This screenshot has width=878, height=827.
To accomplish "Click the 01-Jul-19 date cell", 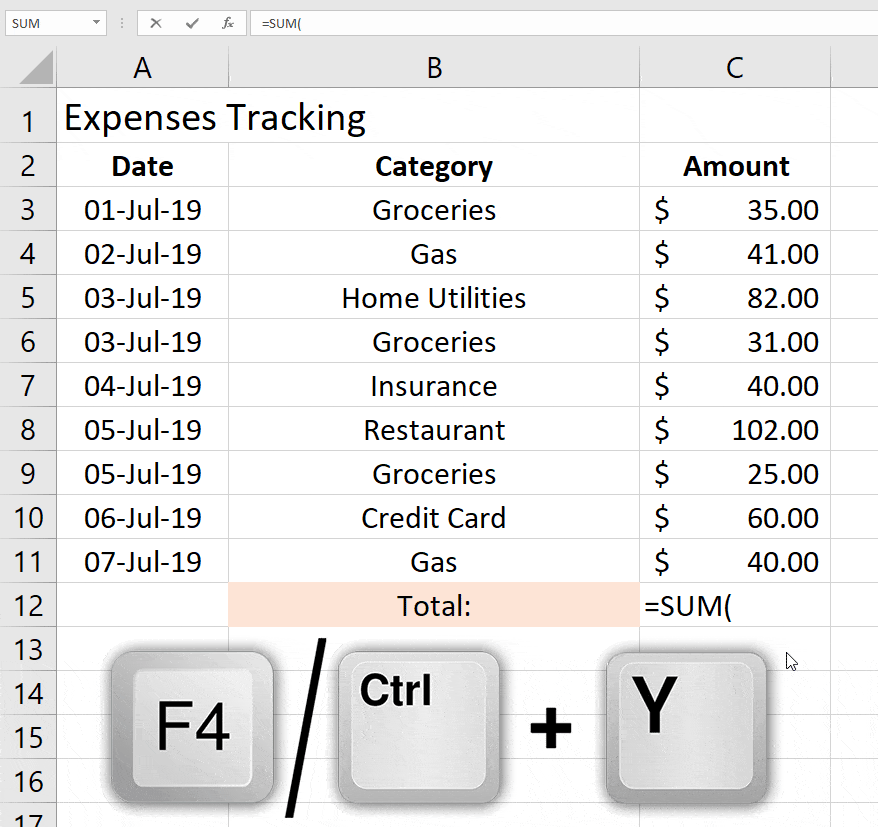I will pyautogui.click(x=142, y=210).
